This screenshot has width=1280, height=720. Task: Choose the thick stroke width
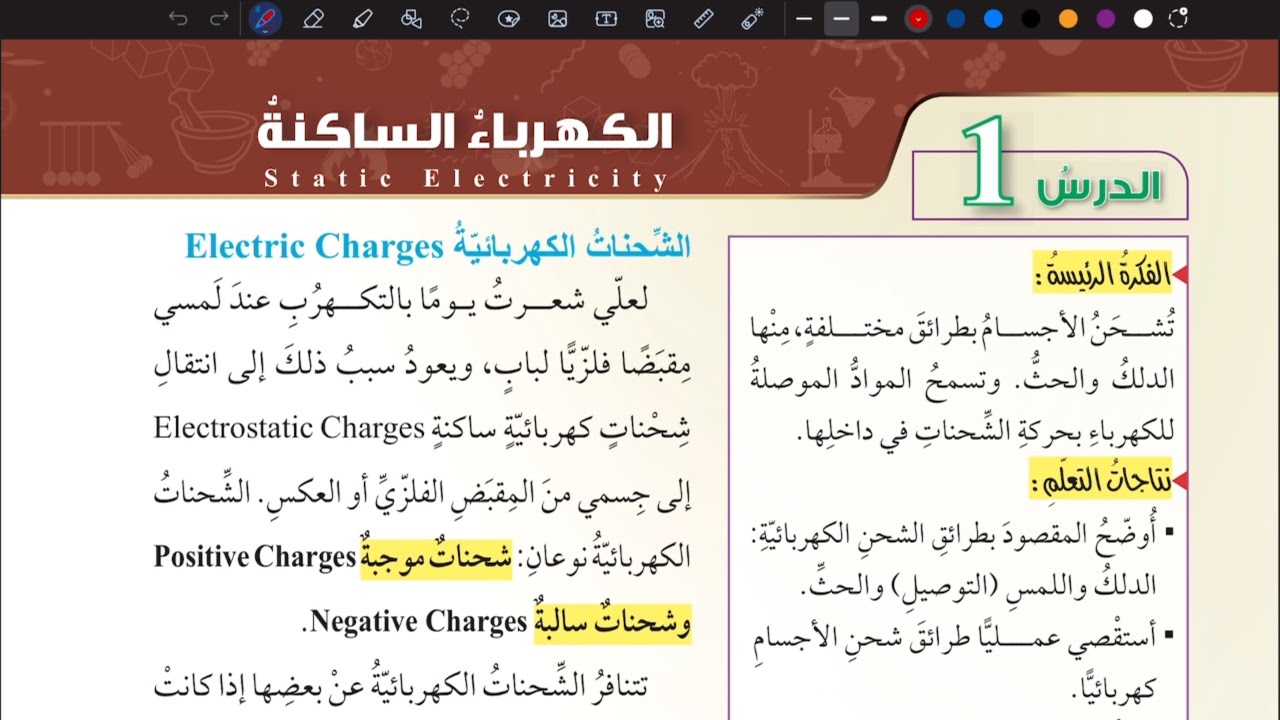tap(879, 19)
